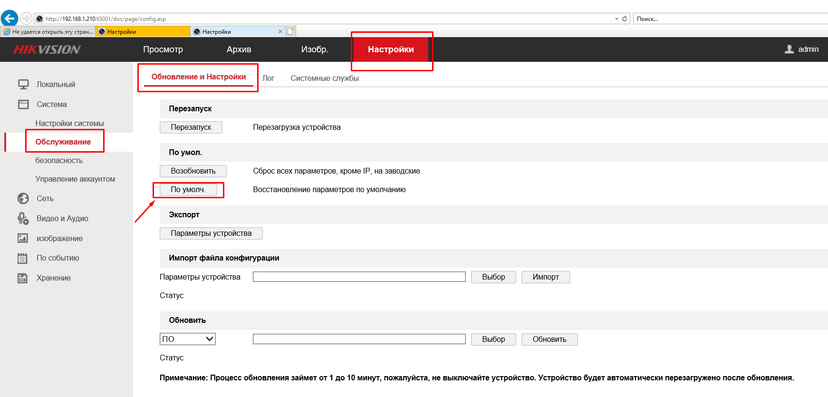The width and height of the screenshot is (828, 397).
Task: Click 'Выбор' next to config import field
Action: pos(494,277)
